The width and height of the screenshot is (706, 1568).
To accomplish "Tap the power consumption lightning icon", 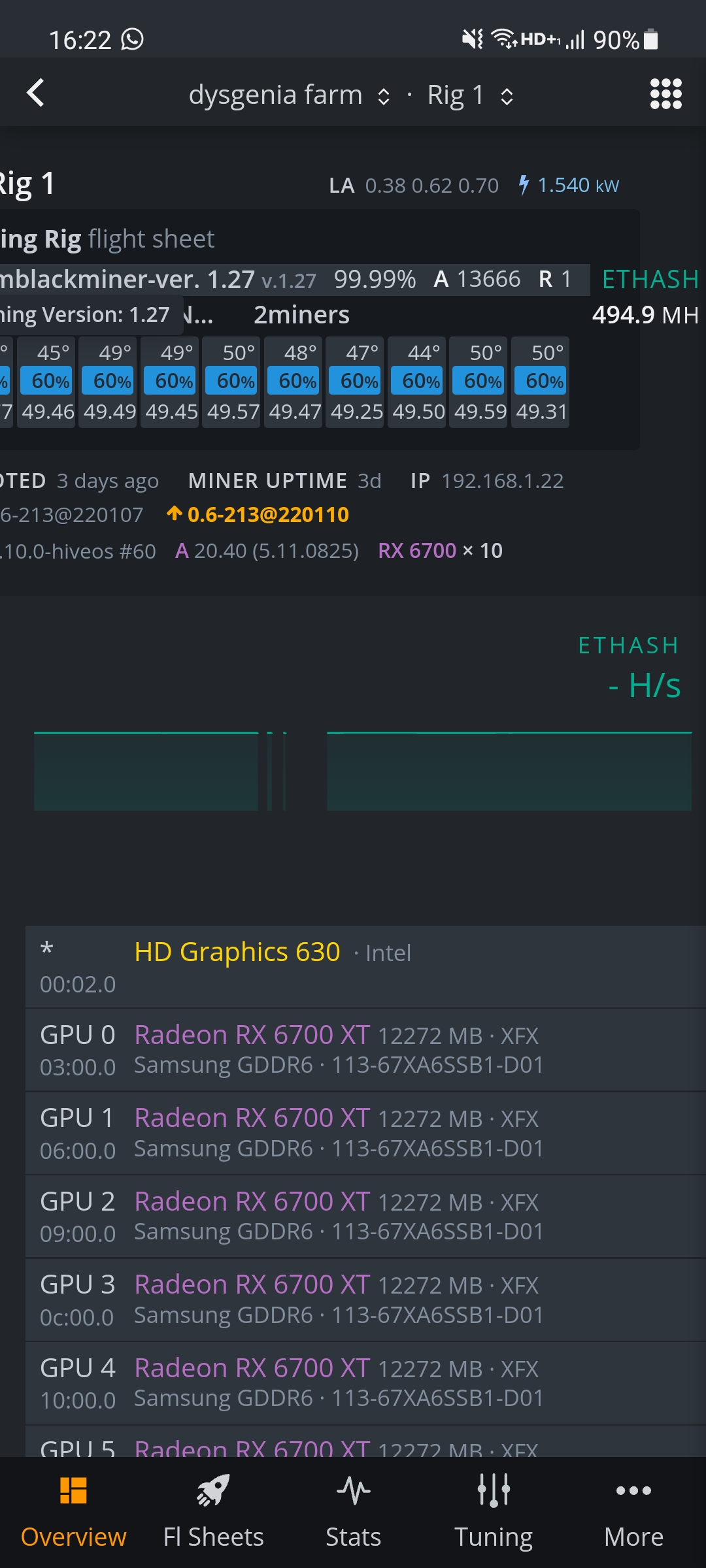I will (524, 184).
